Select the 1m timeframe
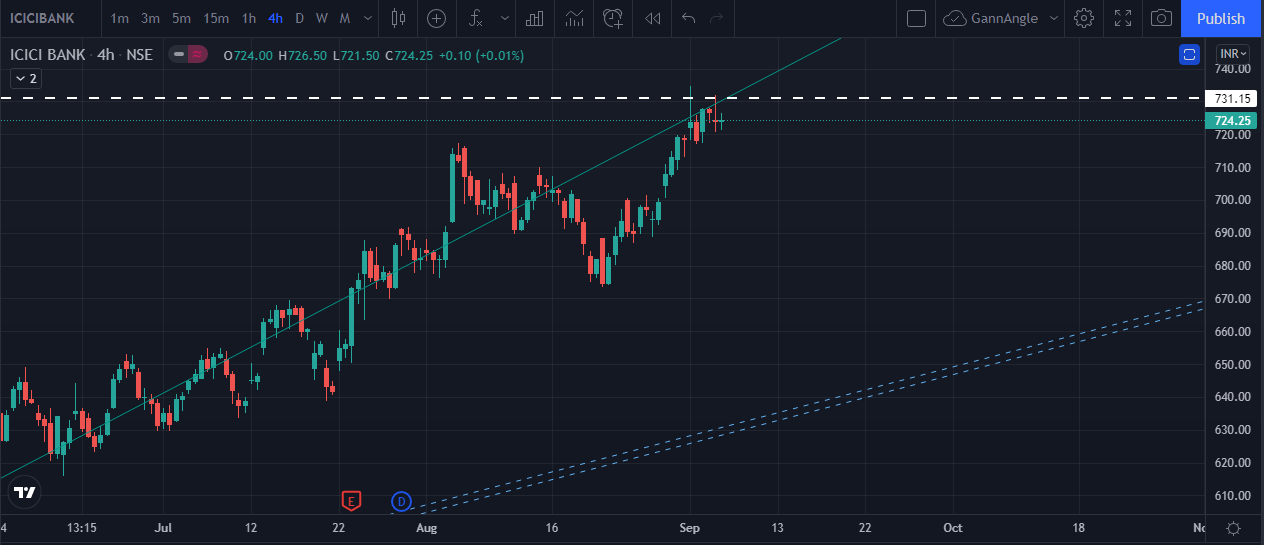The height and width of the screenshot is (545, 1264). pos(119,18)
